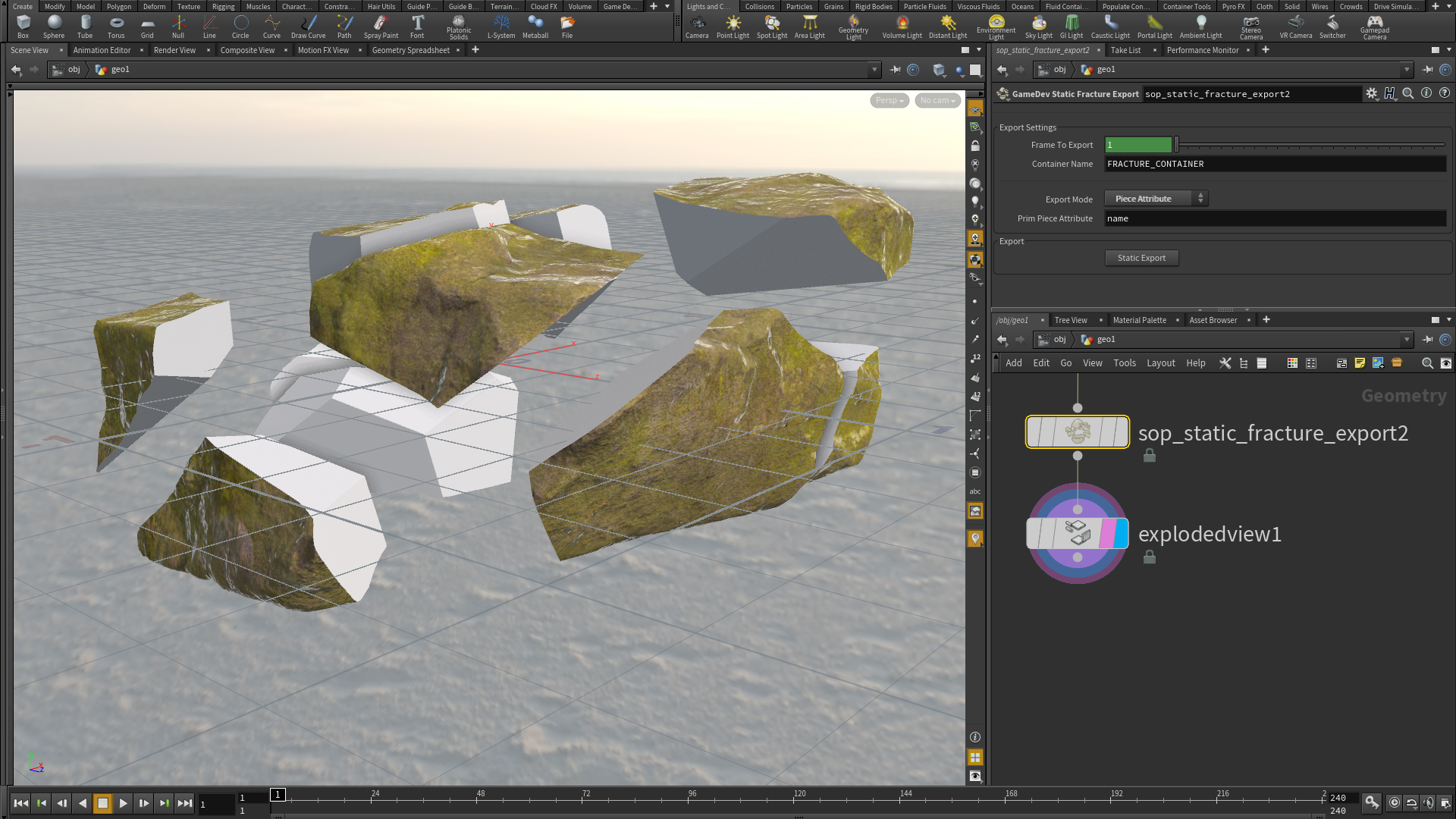Click the Torus shelf tool
This screenshot has width=1456, height=819.
pyautogui.click(x=116, y=27)
